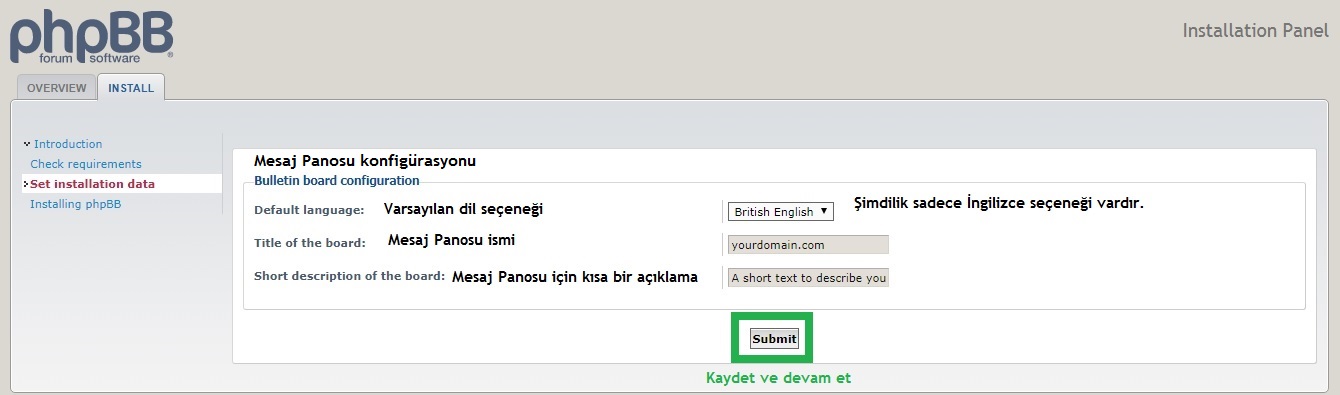This screenshot has height=395, width=1340.
Task: Select Set installation data step
Action: tap(92, 184)
